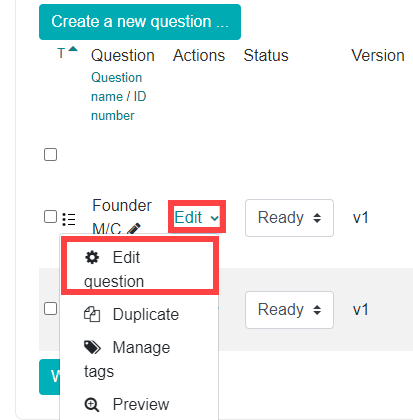Viewport: 413px width, 420px height.
Task: Click the pencil icon beside Founder M/C
Action: [134, 229]
